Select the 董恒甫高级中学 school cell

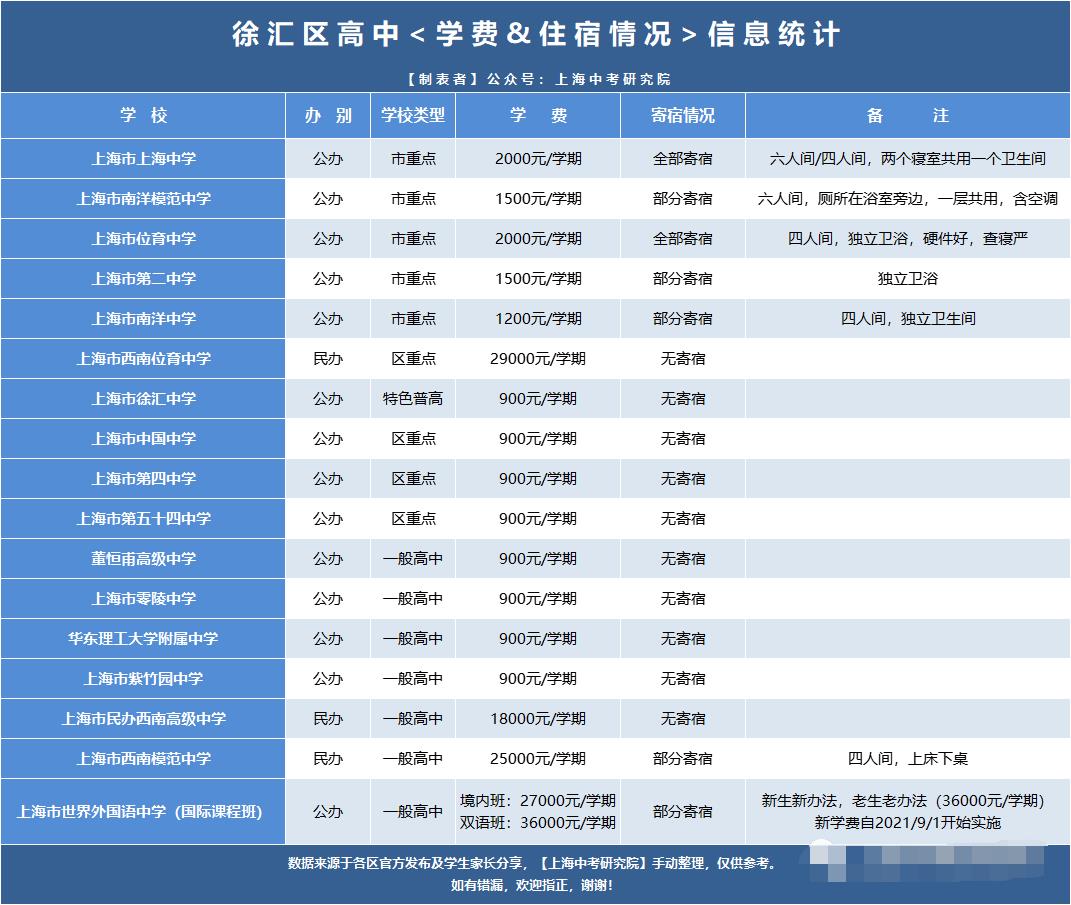[143, 558]
